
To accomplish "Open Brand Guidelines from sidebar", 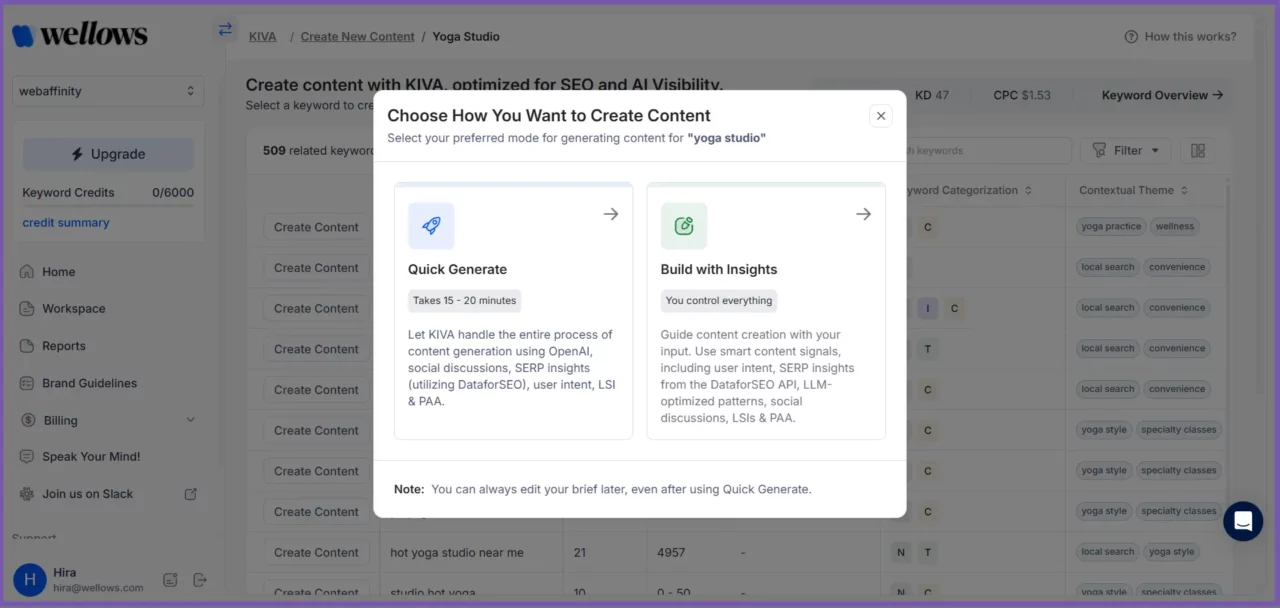I will point(89,383).
